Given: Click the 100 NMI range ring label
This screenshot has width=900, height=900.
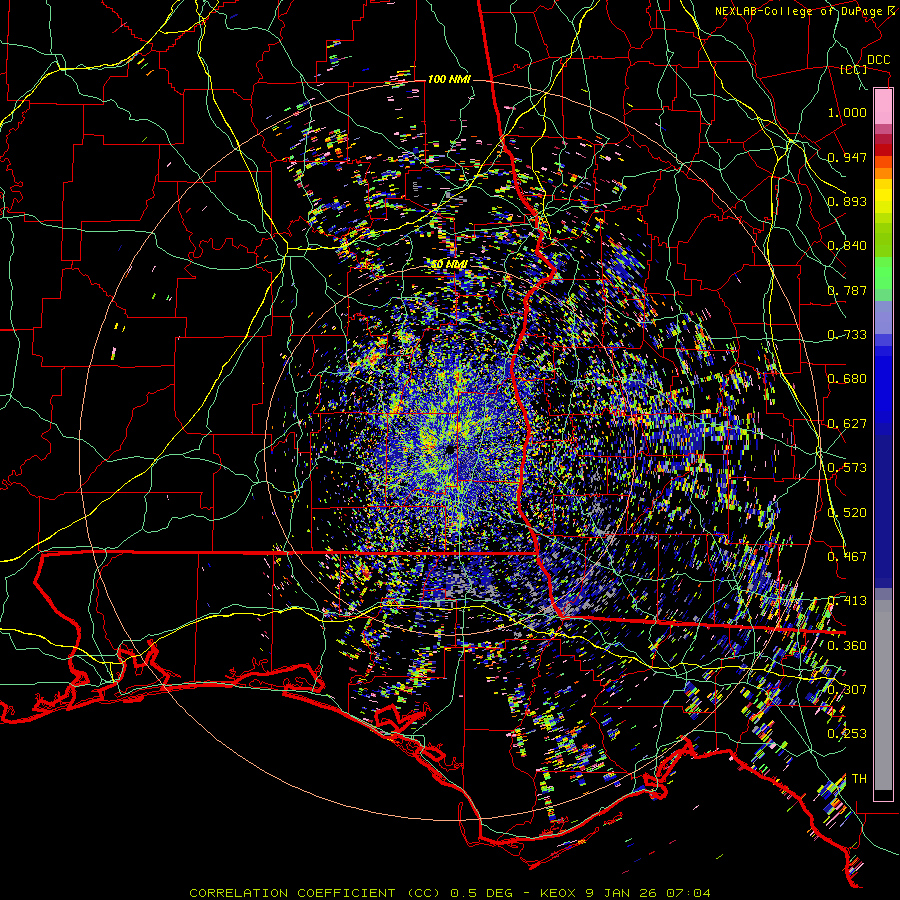Looking at the screenshot, I should [x=449, y=79].
